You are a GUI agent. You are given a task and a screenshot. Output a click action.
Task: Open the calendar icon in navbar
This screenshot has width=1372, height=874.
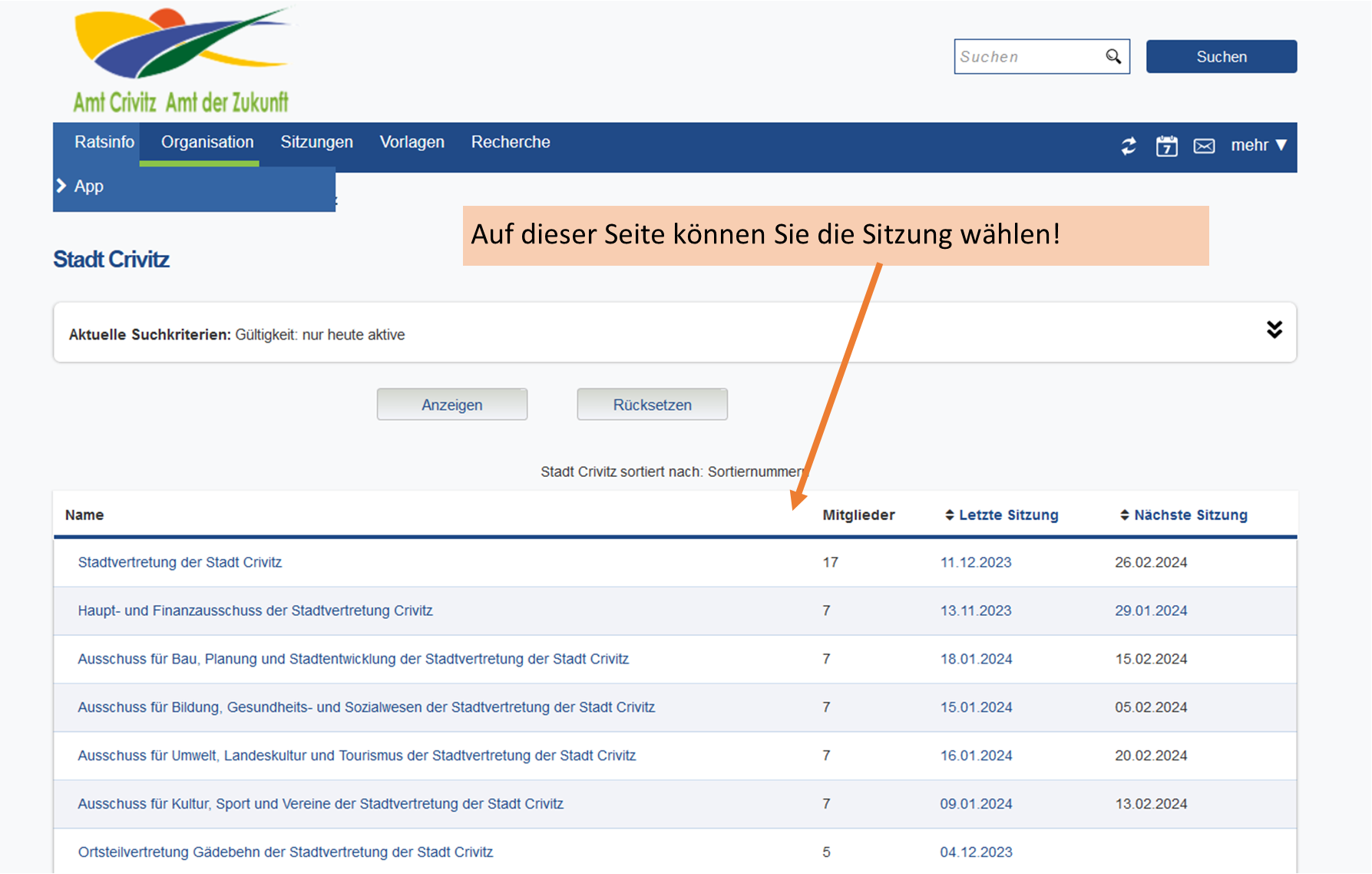click(x=1166, y=146)
